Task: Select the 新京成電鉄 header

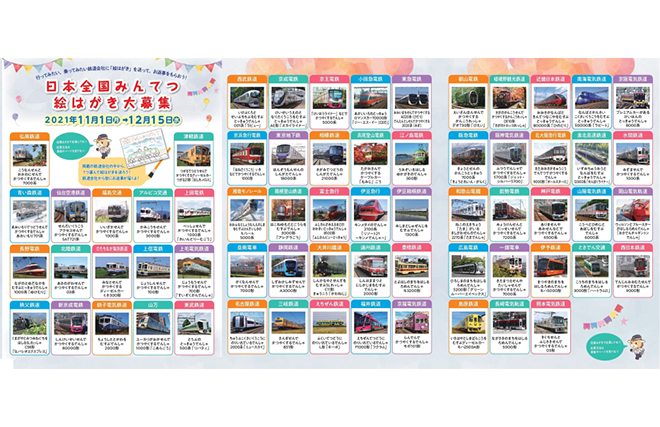Action: coord(71,304)
